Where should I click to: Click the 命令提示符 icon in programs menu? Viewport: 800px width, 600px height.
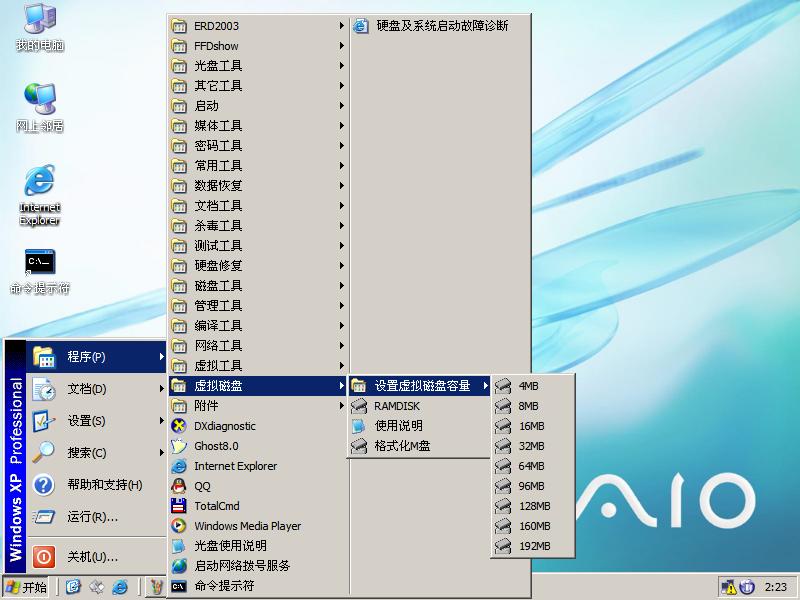click(179, 586)
